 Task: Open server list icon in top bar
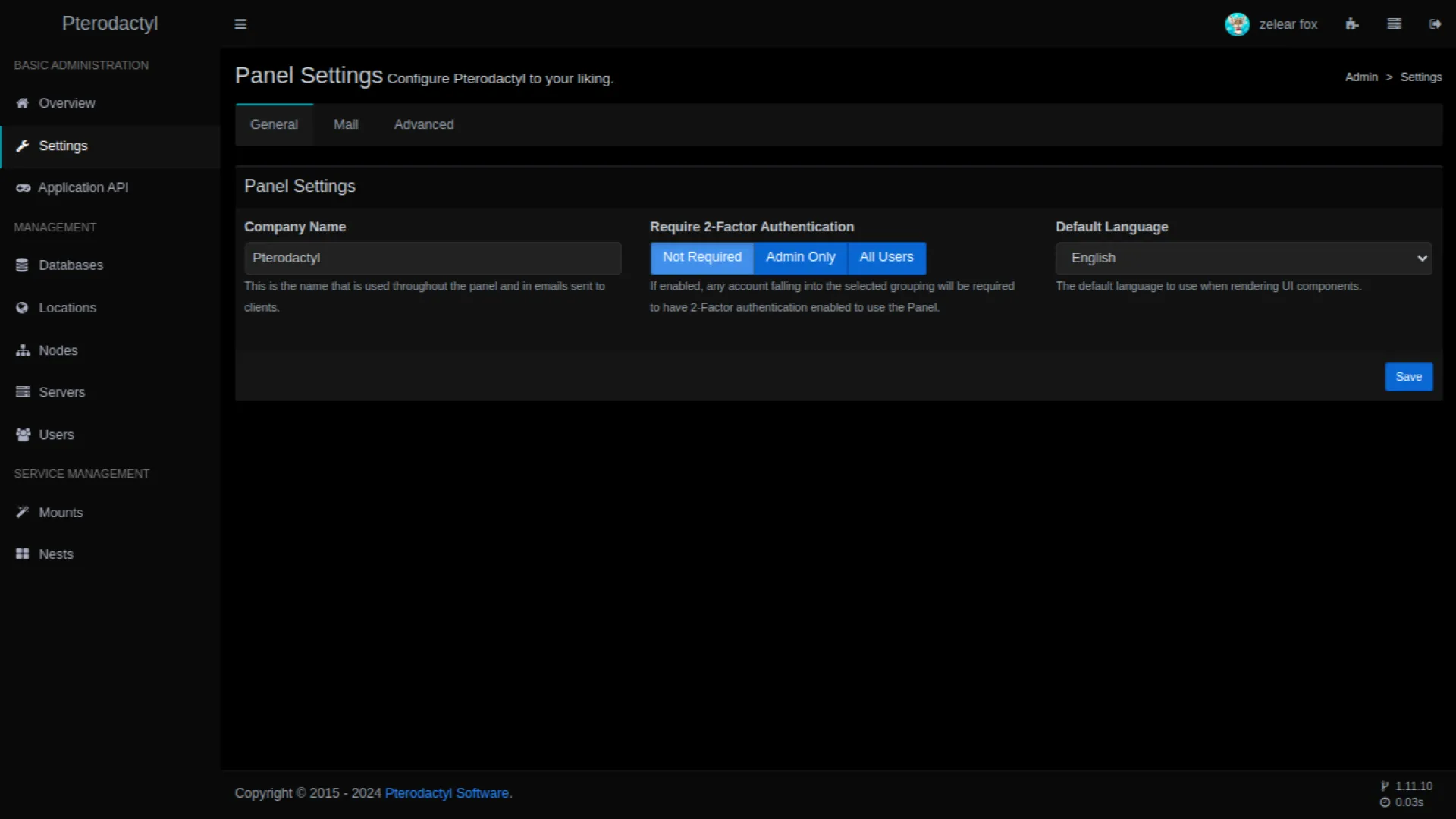point(1394,24)
